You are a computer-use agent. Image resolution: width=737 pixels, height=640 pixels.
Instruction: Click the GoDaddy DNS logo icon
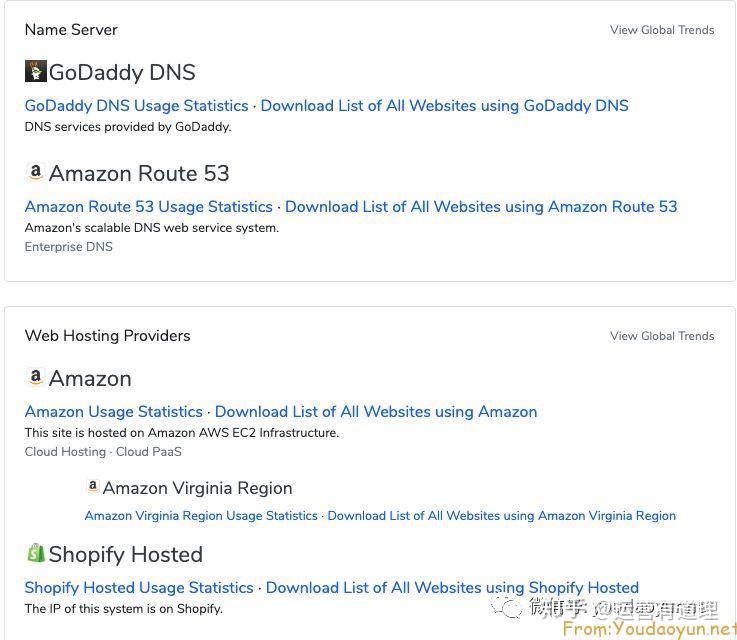click(36, 71)
